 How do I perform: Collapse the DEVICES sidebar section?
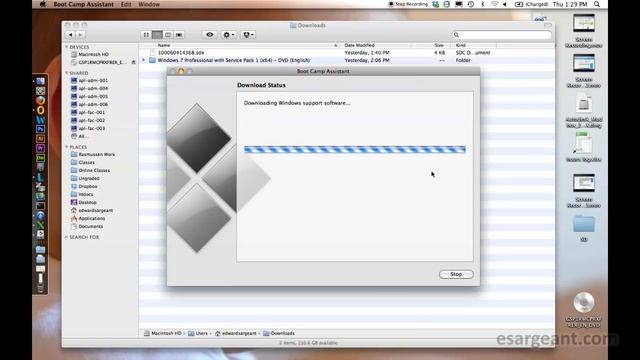coord(67,47)
